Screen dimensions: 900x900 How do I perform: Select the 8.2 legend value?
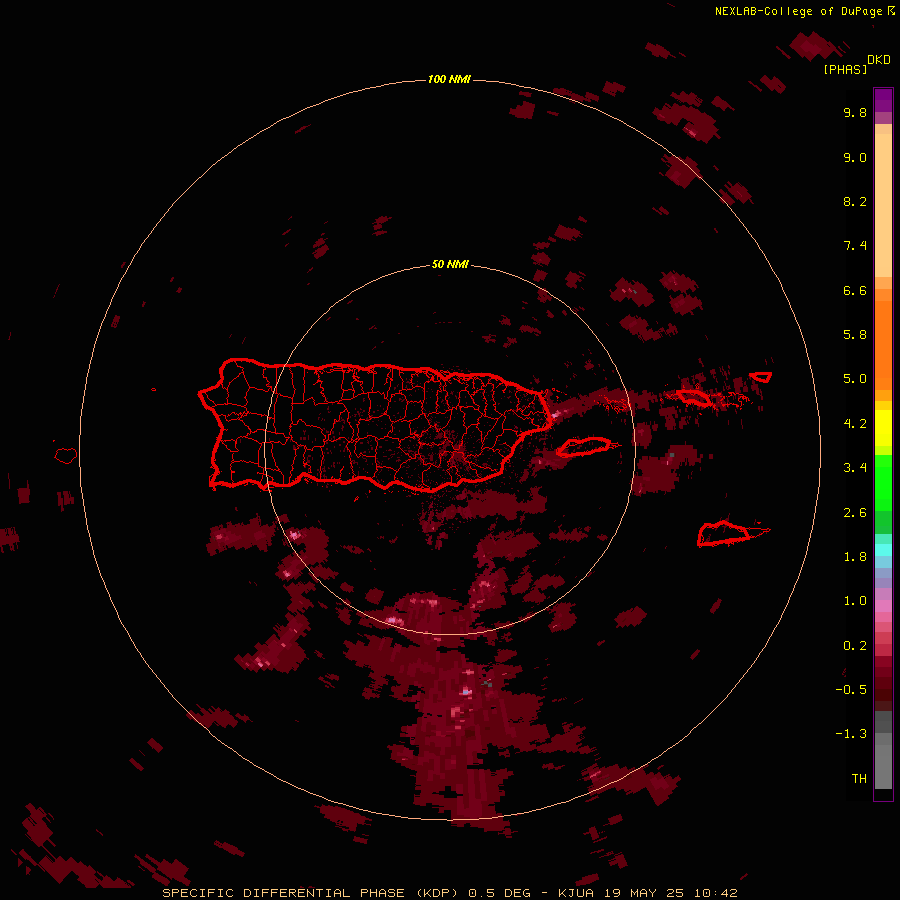(x=855, y=201)
